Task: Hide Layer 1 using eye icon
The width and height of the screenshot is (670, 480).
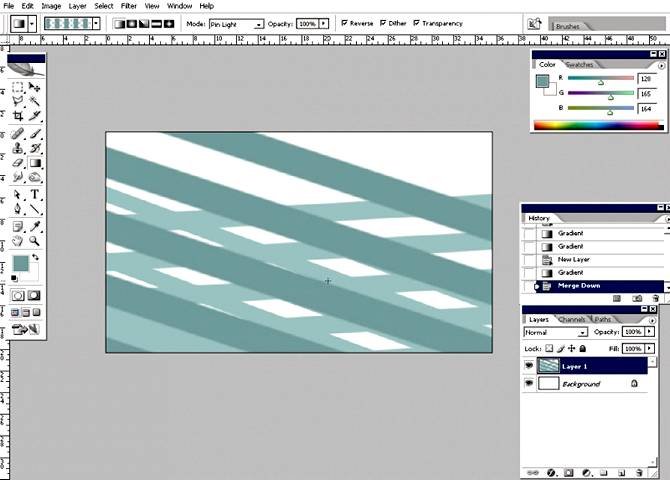Action: click(529, 366)
